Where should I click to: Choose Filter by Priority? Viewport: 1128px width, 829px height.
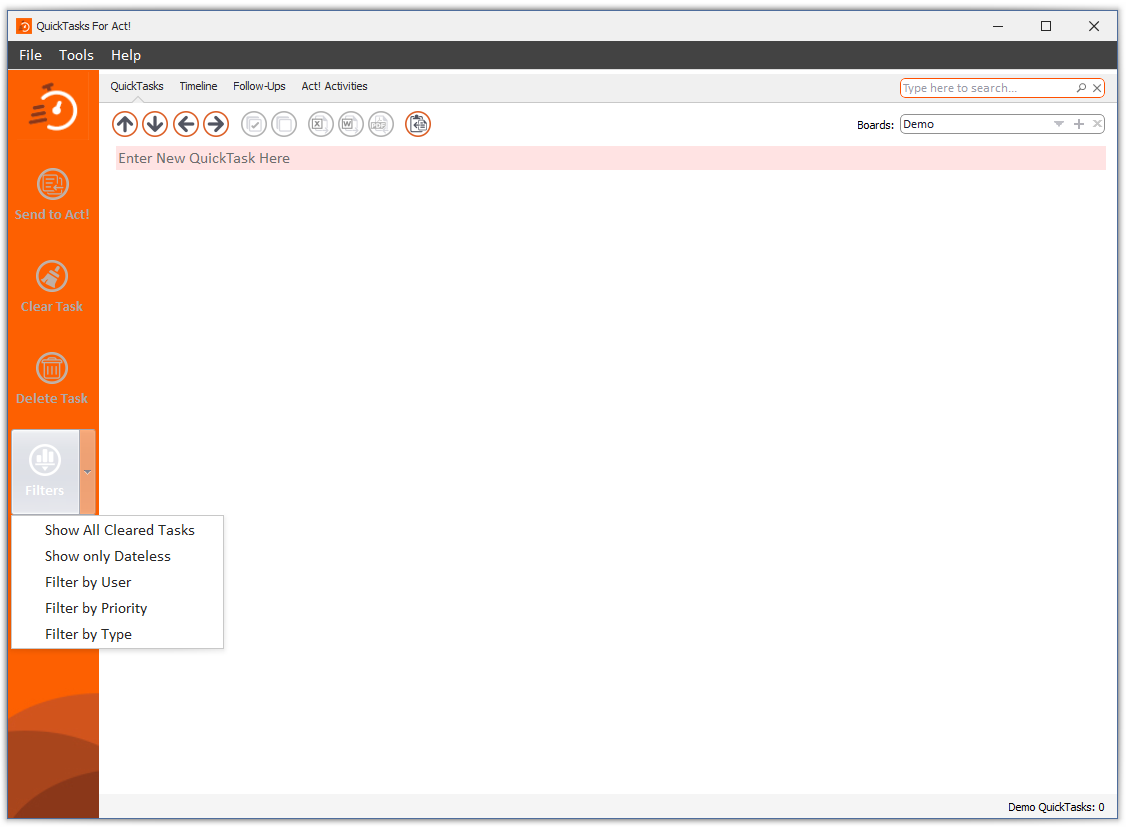tap(118, 608)
